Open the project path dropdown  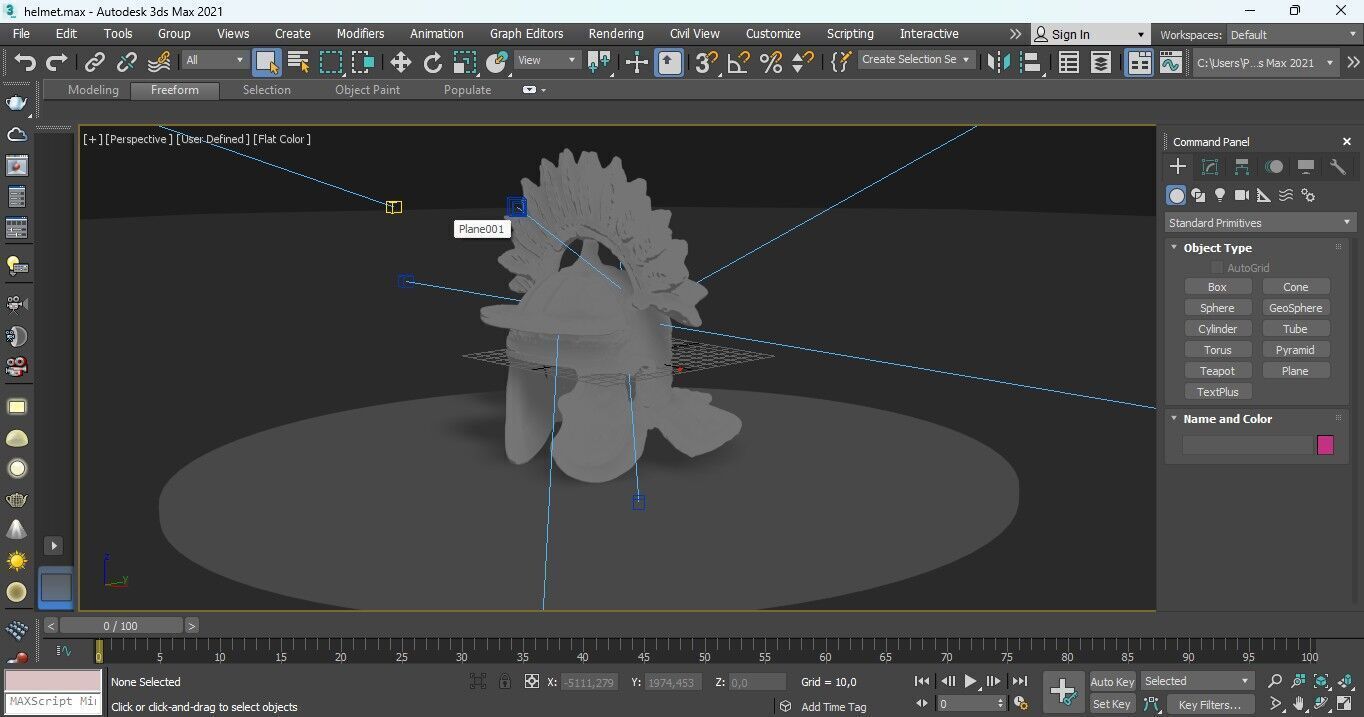tap(1266, 63)
